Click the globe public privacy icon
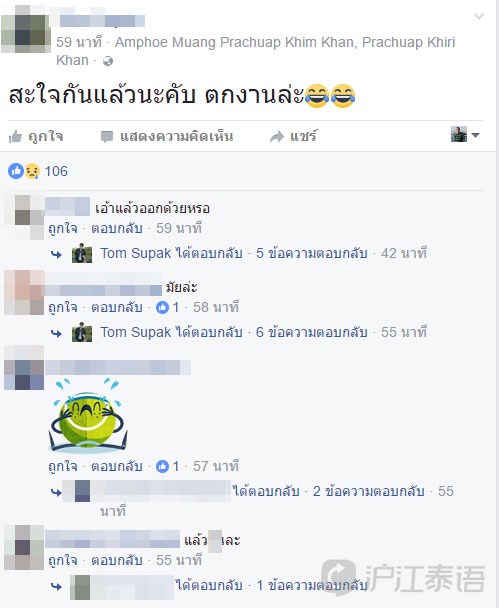This screenshot has width=499, height=608. [108, 61]
